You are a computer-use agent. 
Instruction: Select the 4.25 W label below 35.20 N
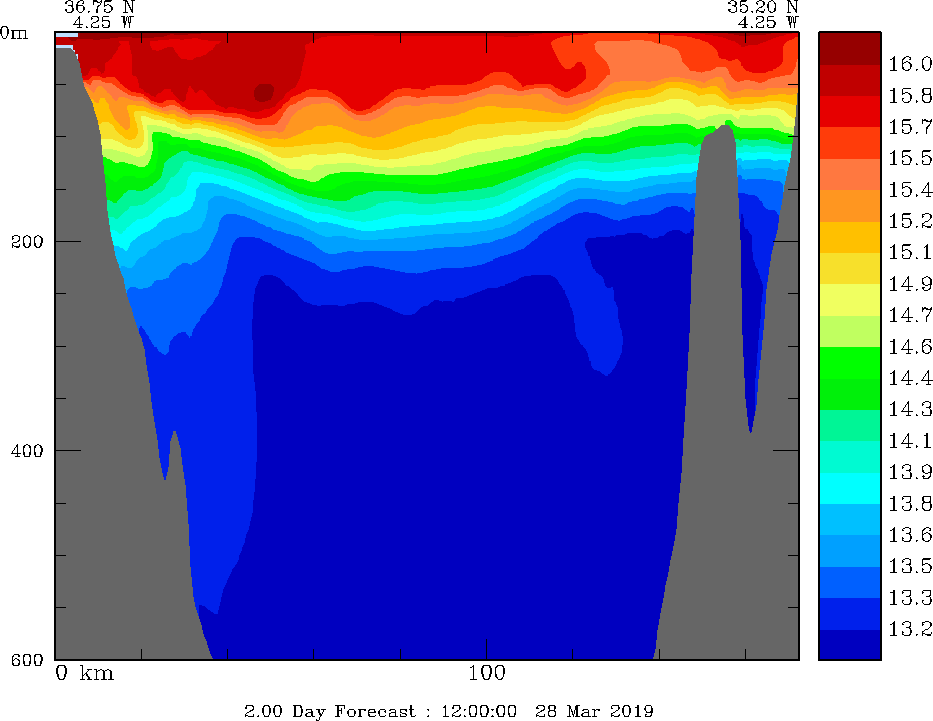768,23
